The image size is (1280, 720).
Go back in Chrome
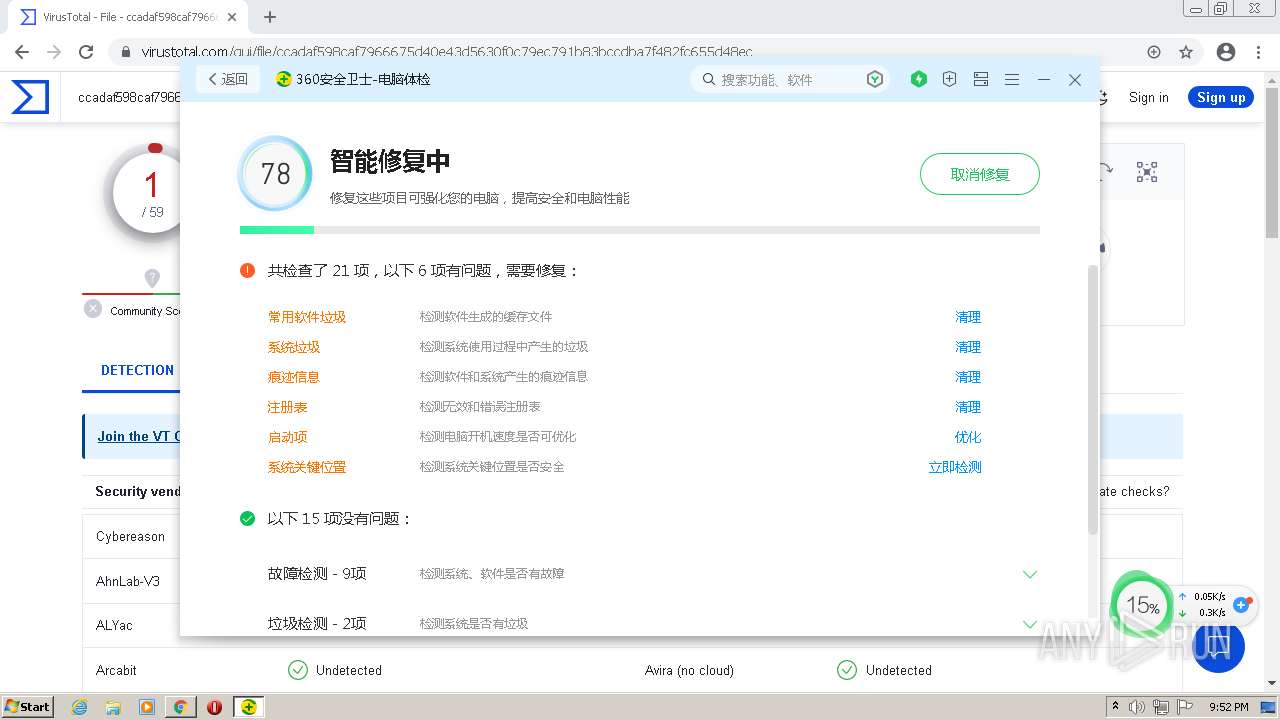(x=22, y=52)
